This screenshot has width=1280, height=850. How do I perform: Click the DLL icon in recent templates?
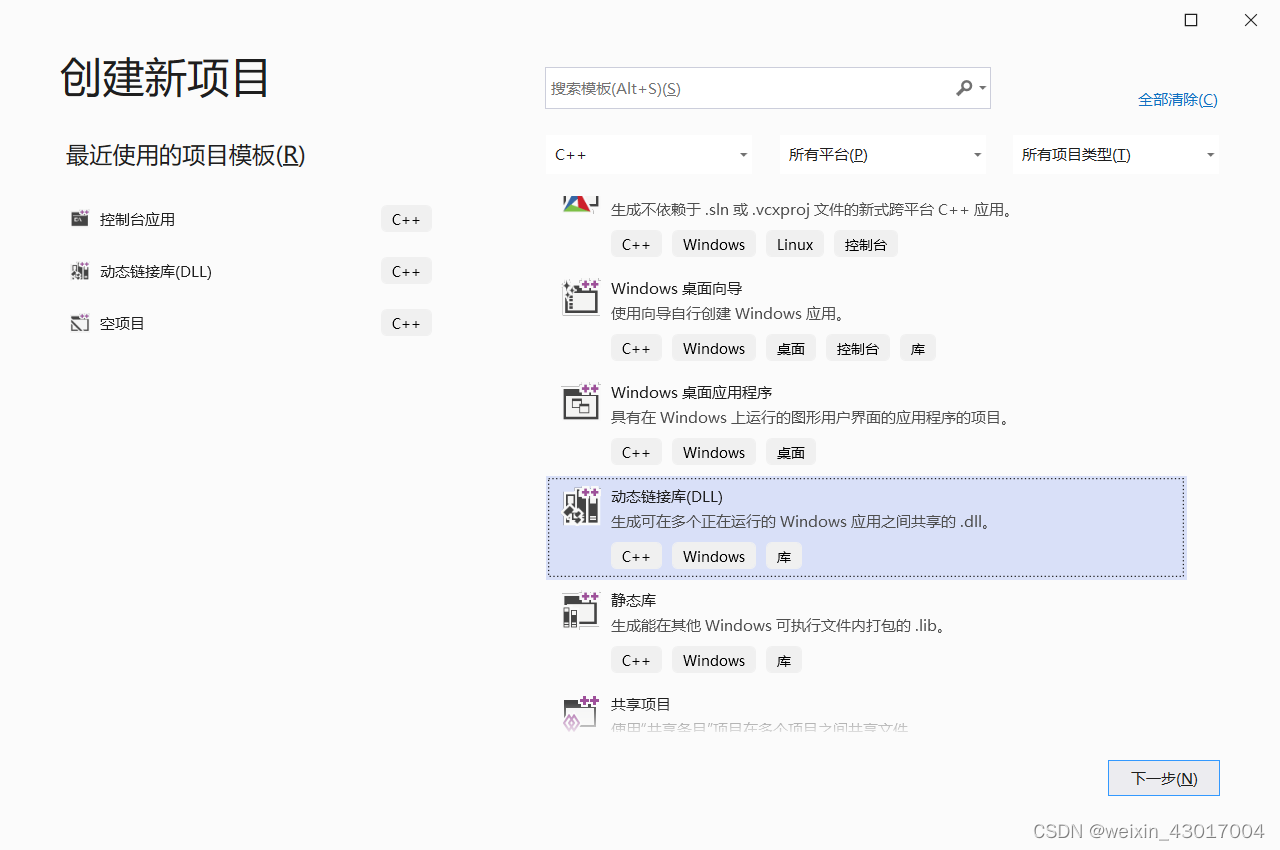pyautogui.click(x=80, y=271)
